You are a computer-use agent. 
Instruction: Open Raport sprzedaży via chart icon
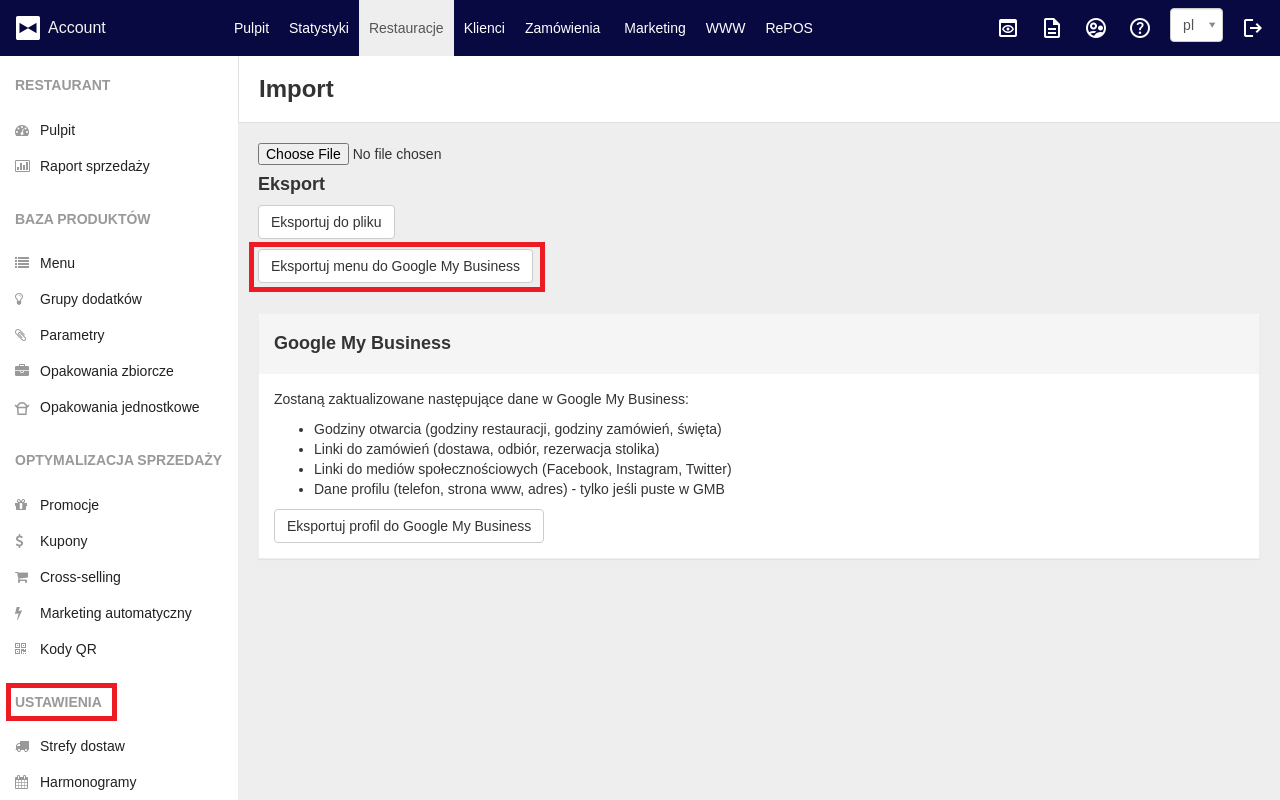20,165
